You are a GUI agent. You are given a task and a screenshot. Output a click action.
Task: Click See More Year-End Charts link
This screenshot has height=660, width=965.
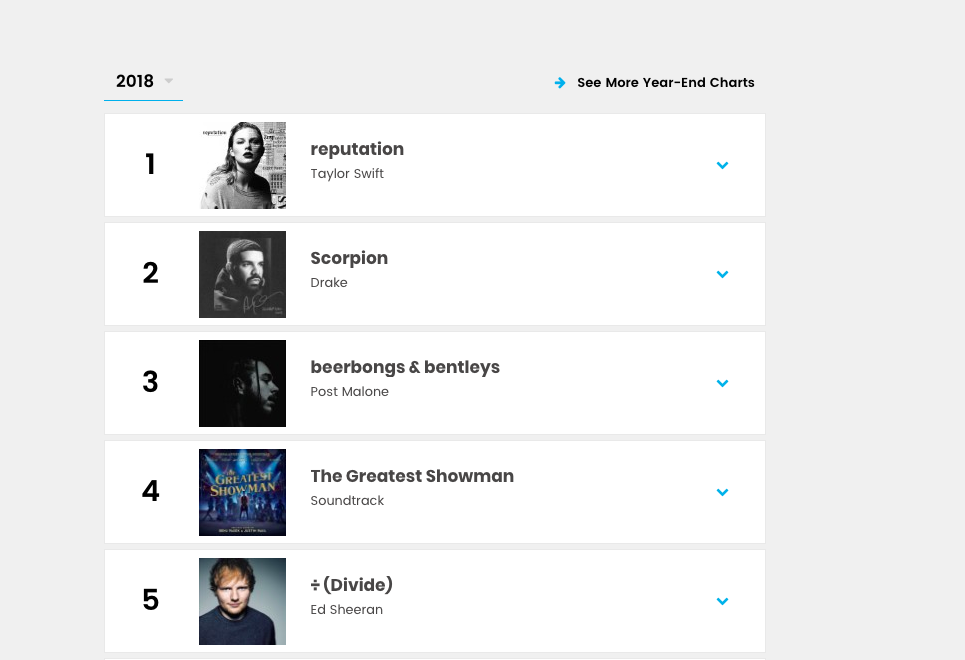[x=665, y=82]
